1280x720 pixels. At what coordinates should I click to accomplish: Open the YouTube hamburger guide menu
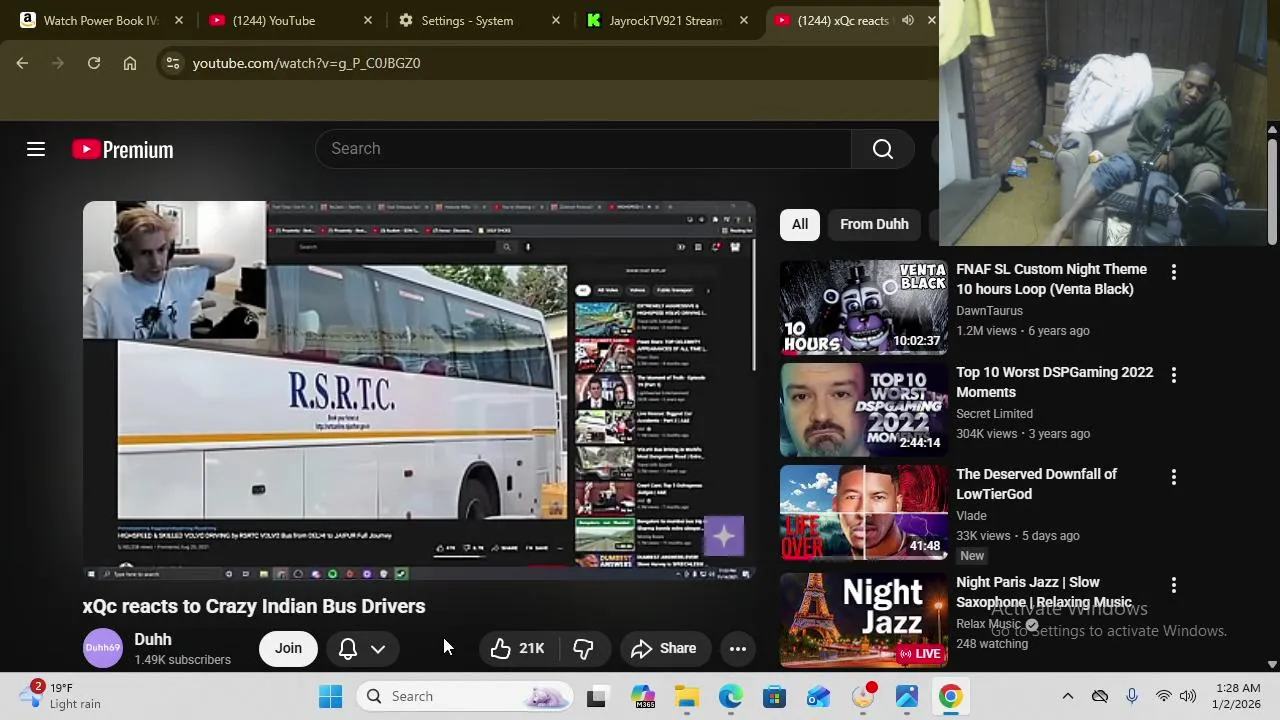coord(36,149)
